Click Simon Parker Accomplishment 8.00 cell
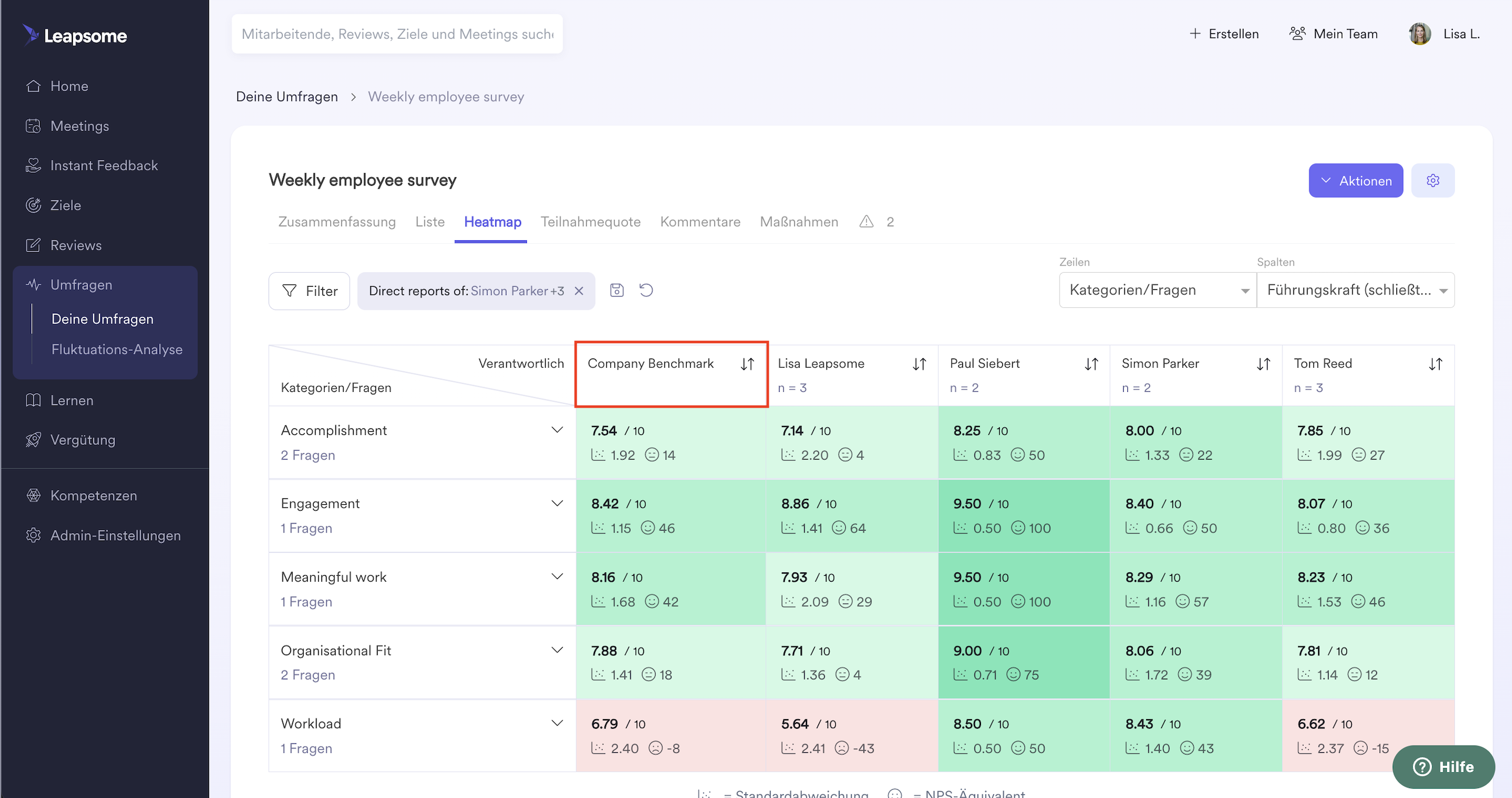 [x=1196, y=442]
